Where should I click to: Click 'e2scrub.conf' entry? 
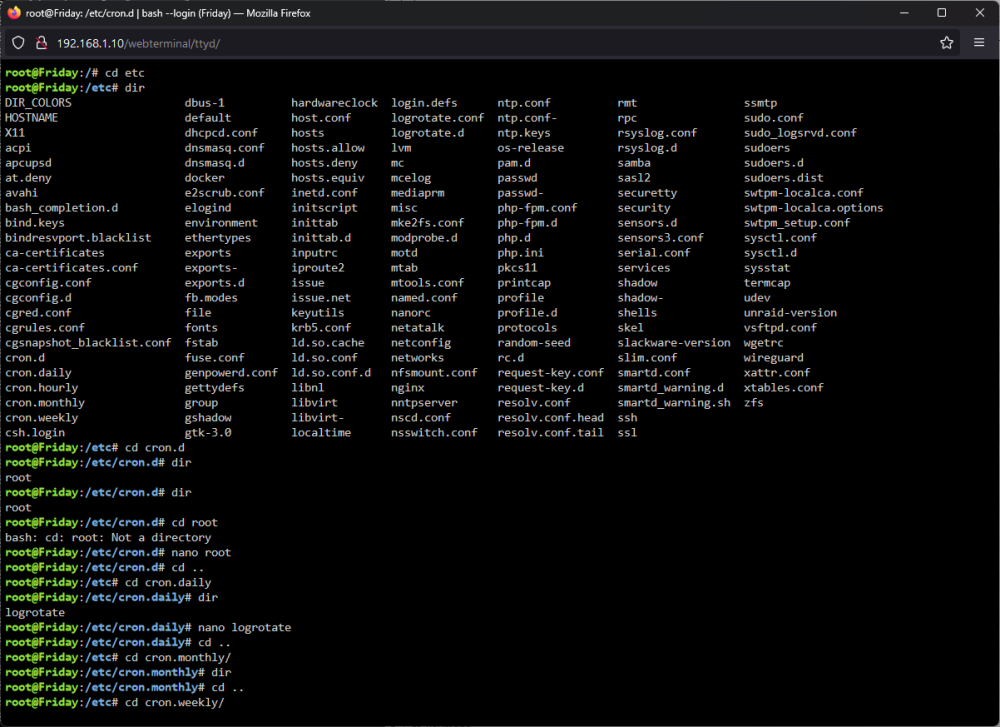[x=224, y=193]
